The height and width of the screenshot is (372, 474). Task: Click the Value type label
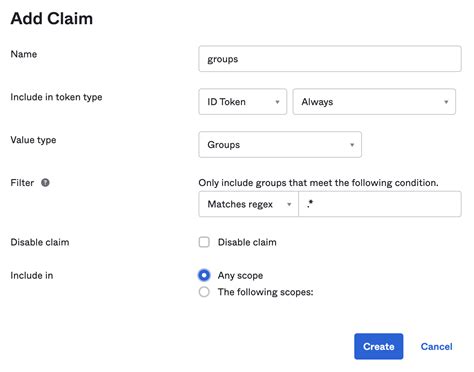33,140
